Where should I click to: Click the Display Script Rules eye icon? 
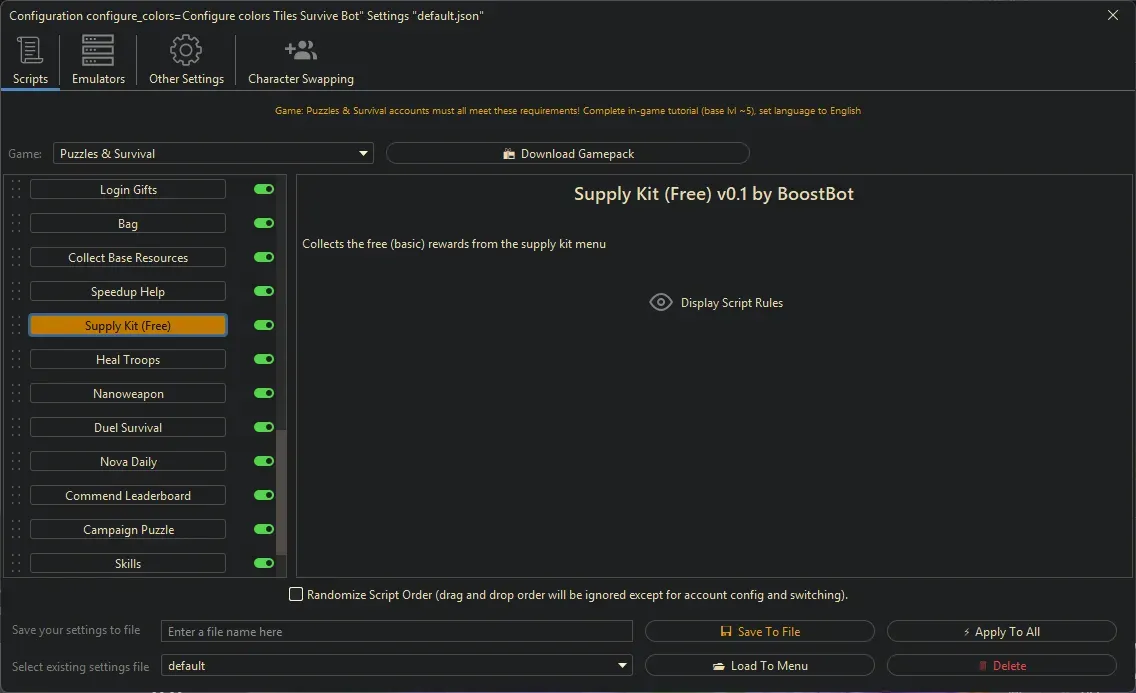[660, 302]
